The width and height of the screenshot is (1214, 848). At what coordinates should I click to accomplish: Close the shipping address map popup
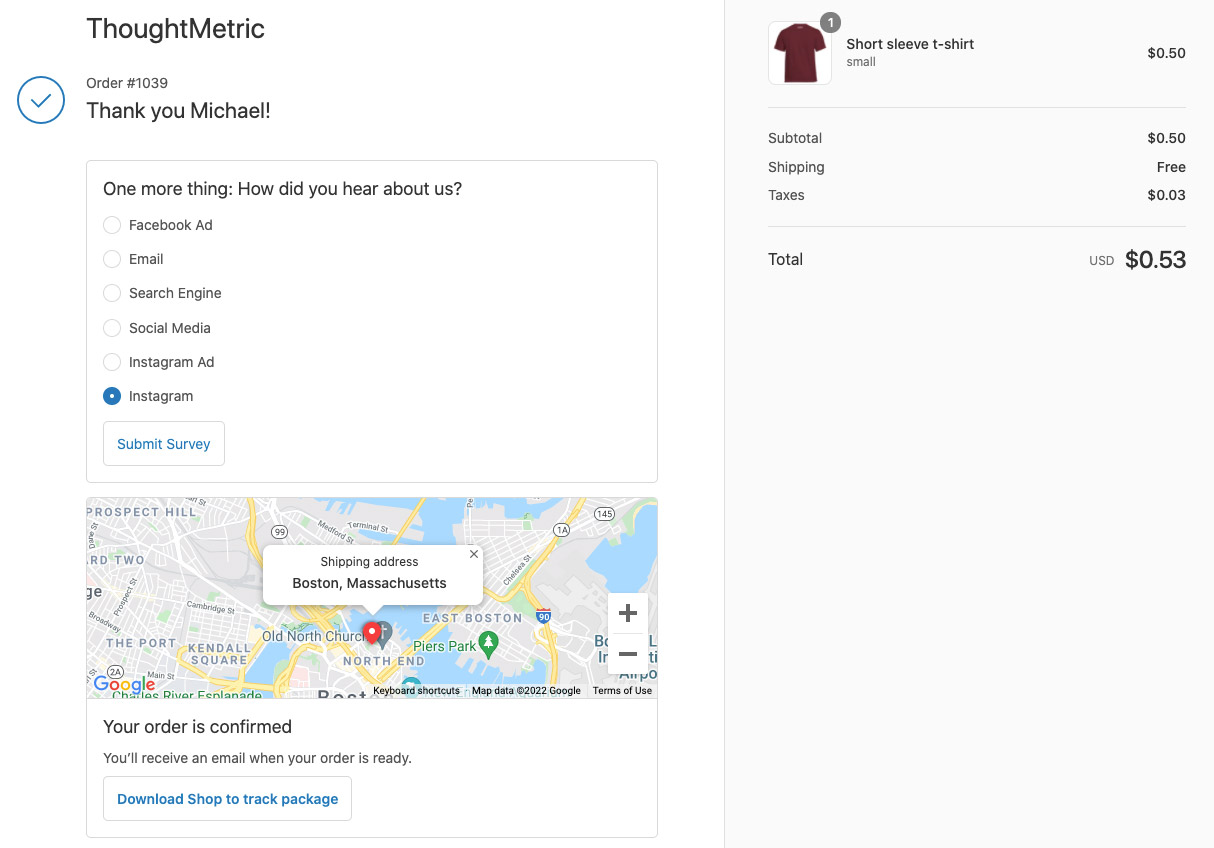click(474, 554)
